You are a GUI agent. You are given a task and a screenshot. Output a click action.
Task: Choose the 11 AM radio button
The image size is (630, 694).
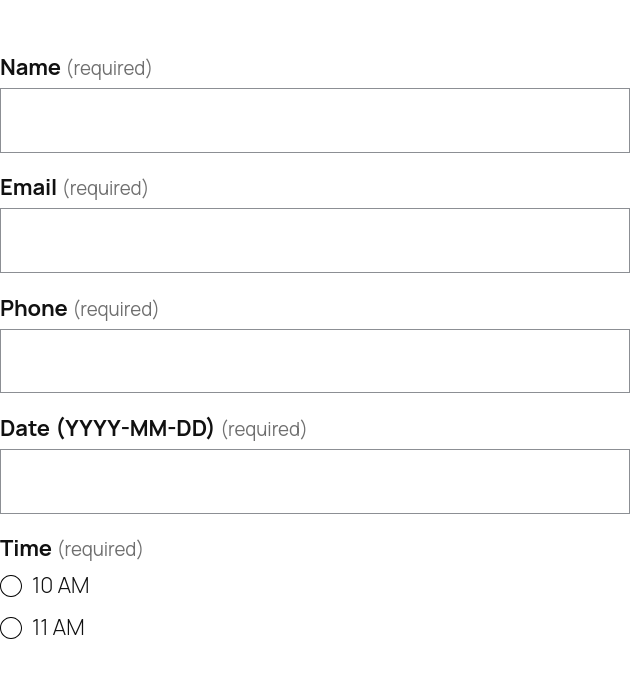point(11,628)
